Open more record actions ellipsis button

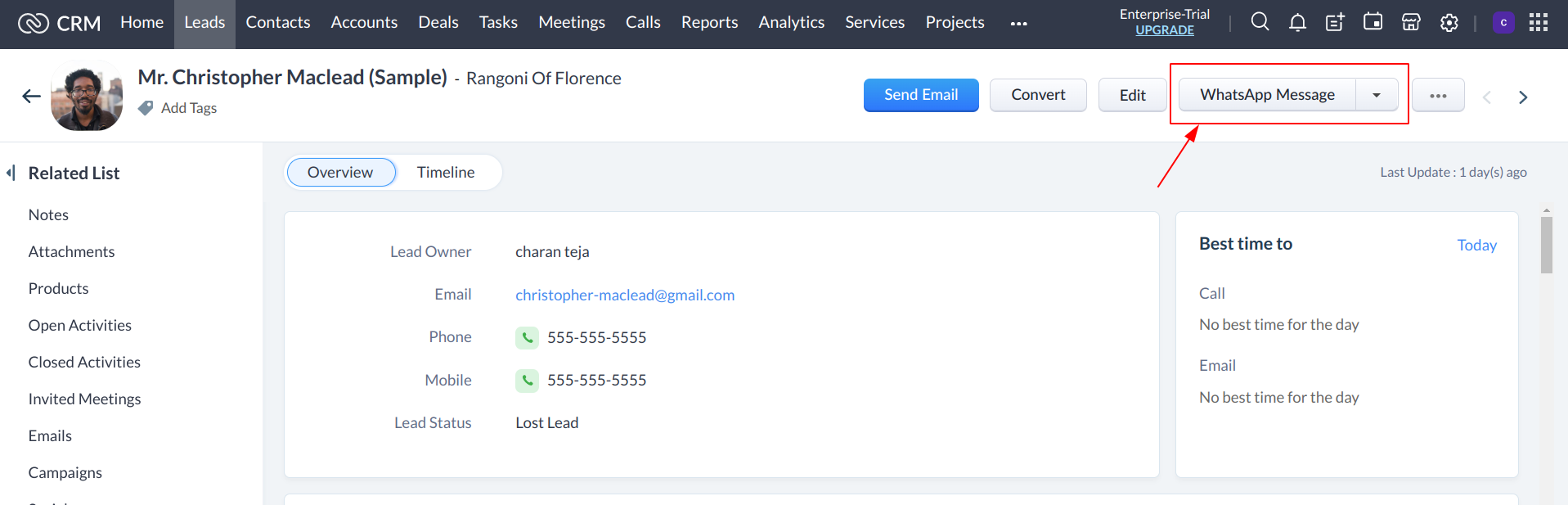[x=1438, y=96]
